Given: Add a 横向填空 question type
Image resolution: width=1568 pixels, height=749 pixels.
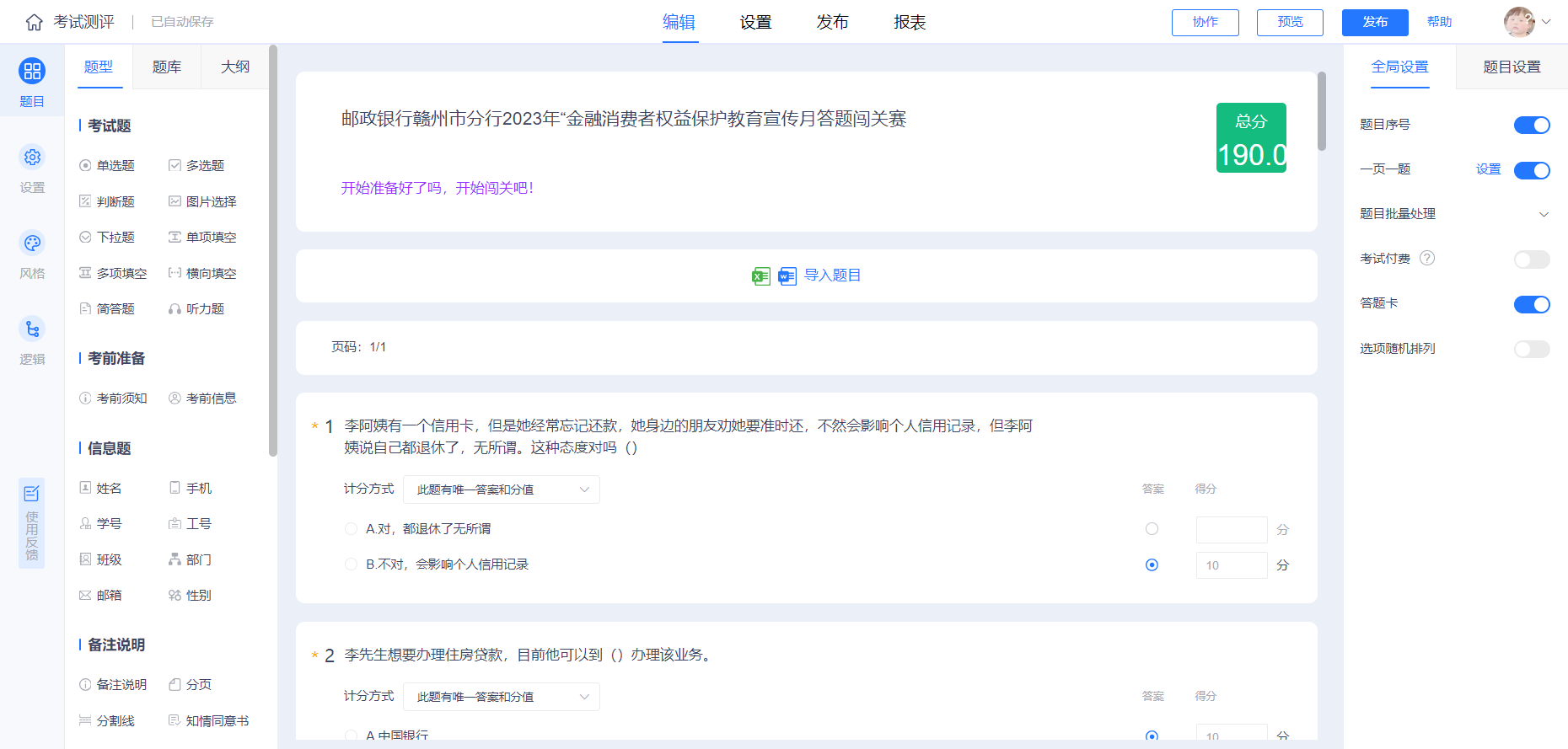Looking at the screenshot, I should point(202,274).
